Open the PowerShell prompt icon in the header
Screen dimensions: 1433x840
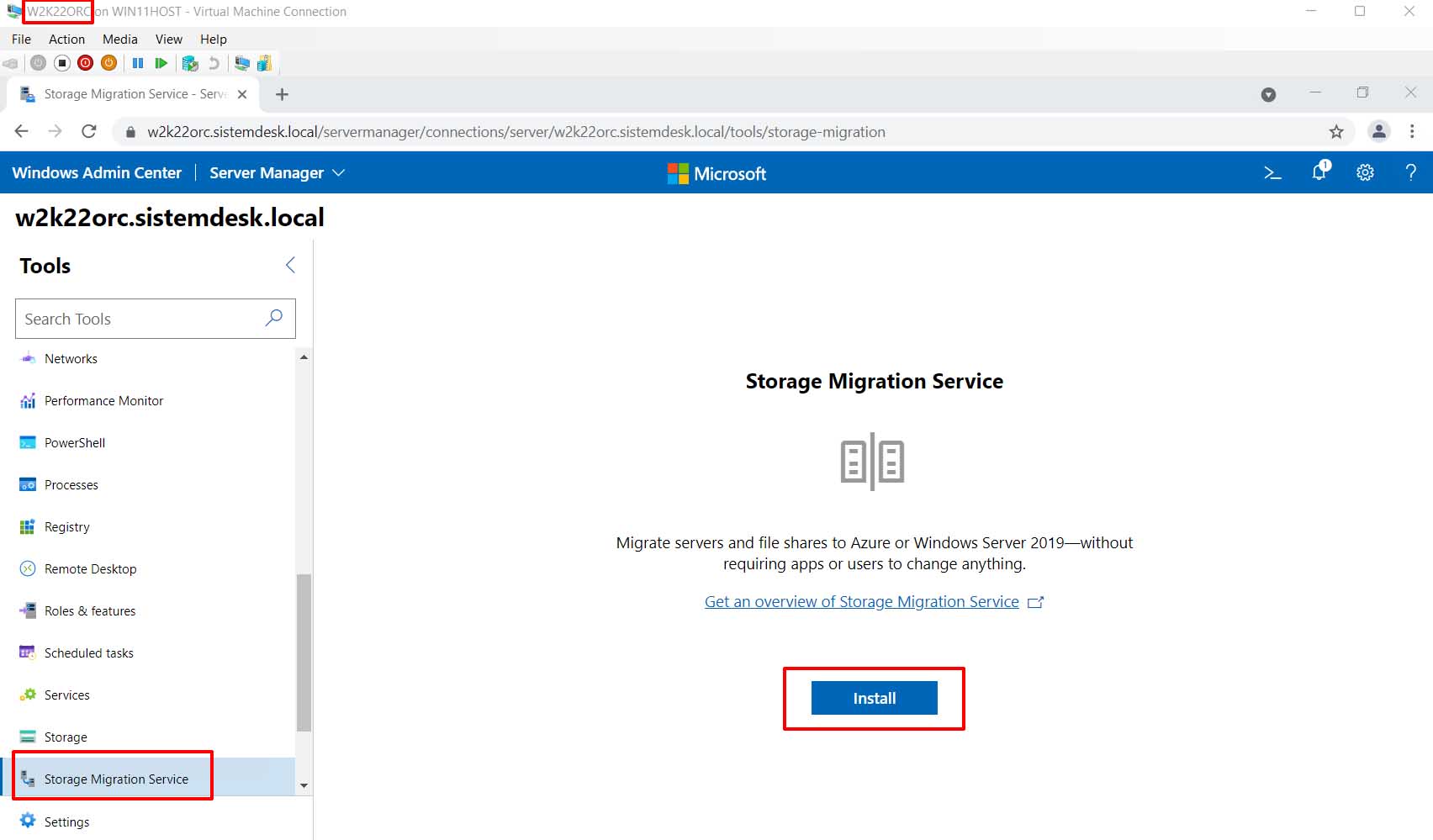pyautogui.click(x=1273, y=172)
